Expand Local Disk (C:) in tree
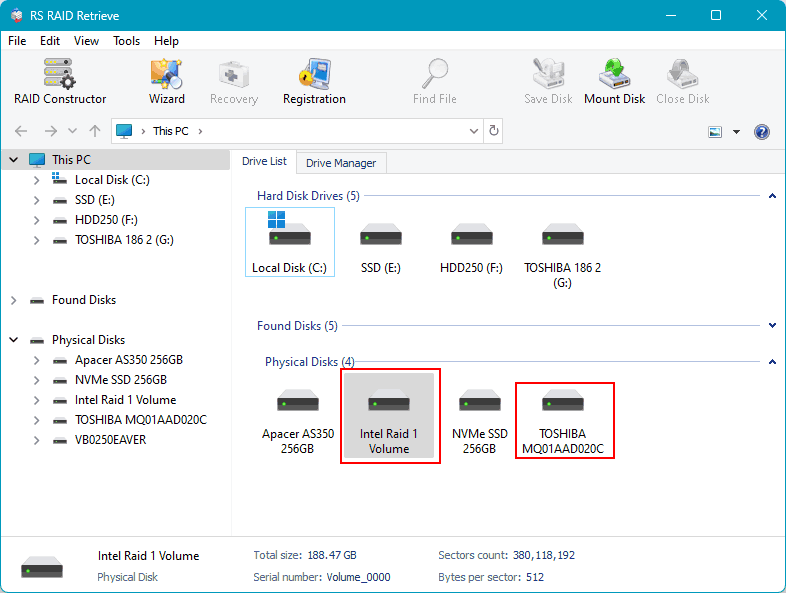The height and width of the screenshot is (593, 786). point(36,180)
